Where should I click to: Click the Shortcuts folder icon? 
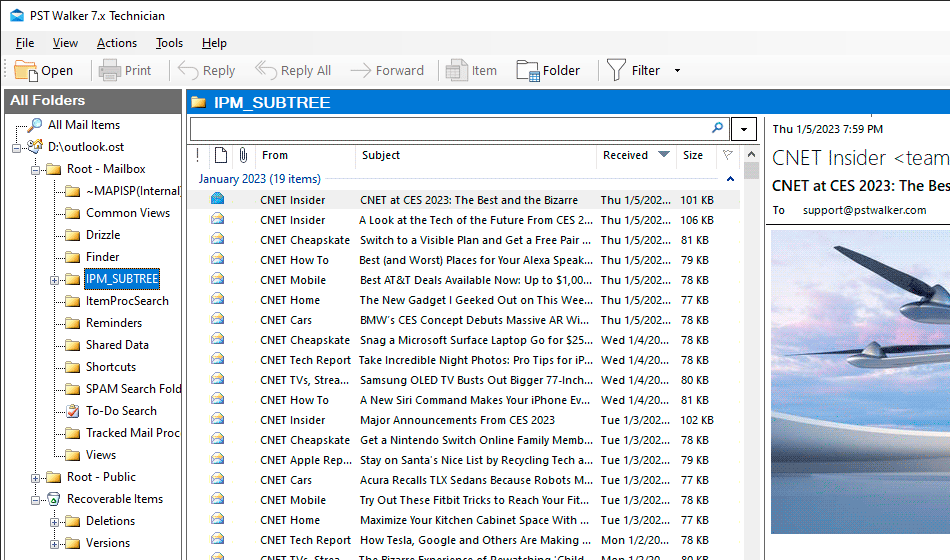click(x=73, y=367)
